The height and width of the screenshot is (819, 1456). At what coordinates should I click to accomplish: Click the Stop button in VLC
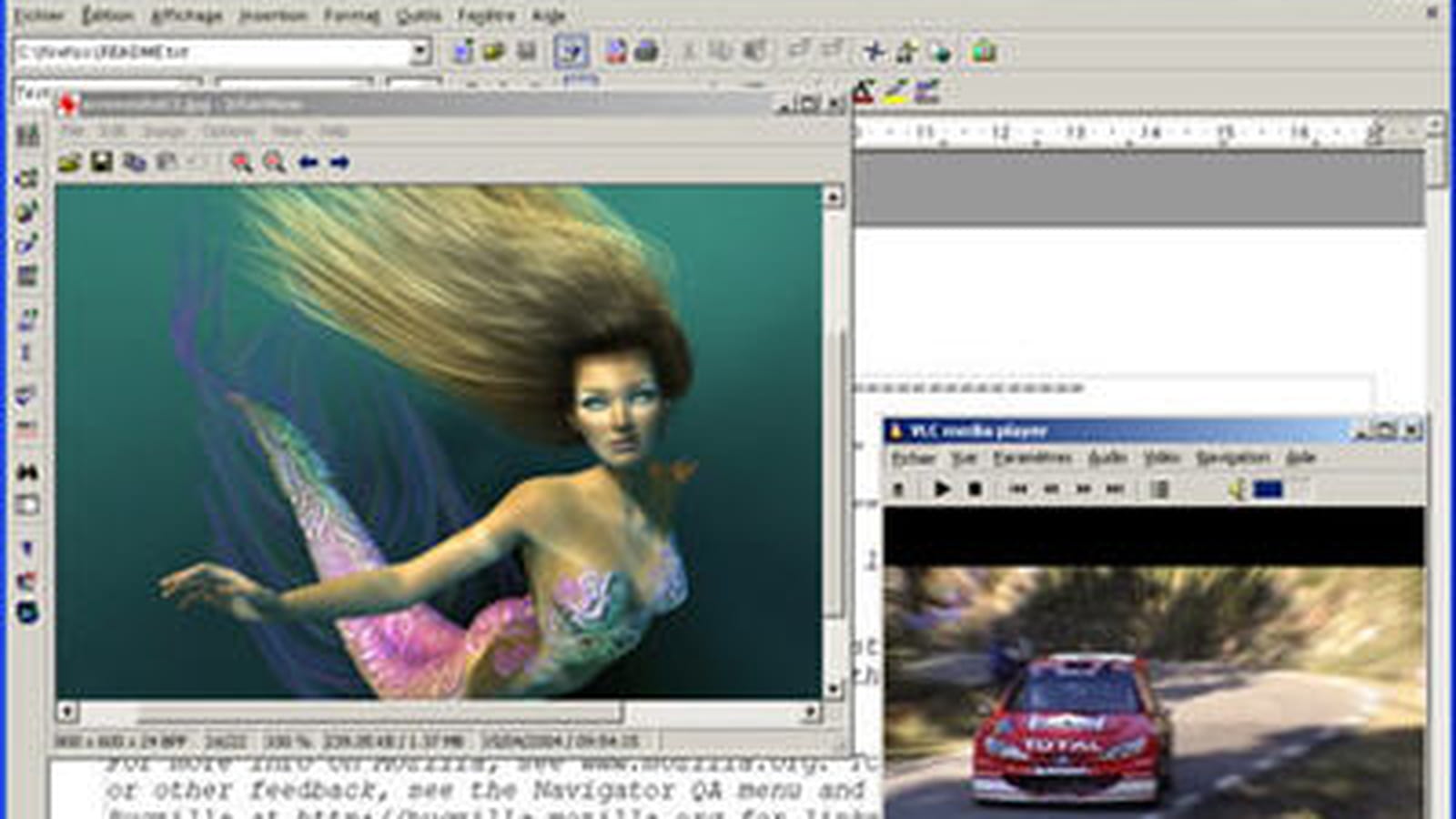(975, 490)
